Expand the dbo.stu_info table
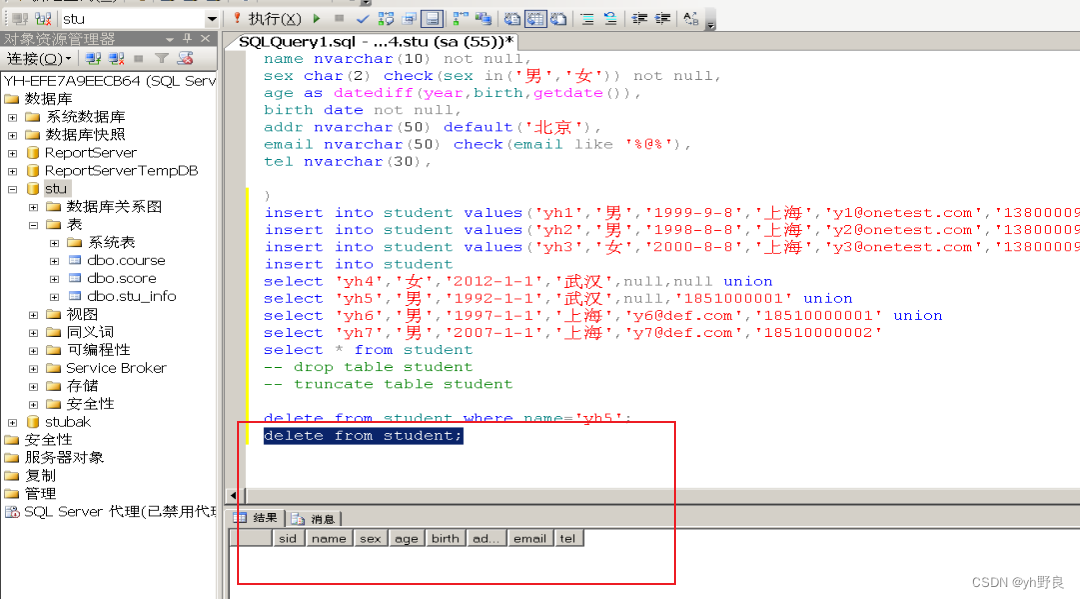Screen dimensions: 1080x599 (x=54, y=297)
